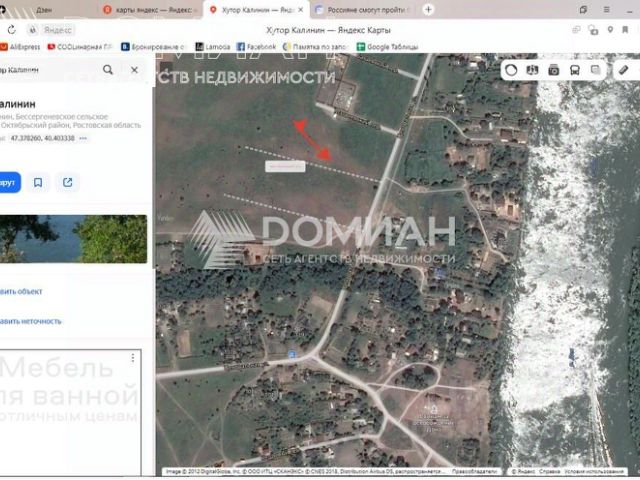Click the blue bus stop marker on map

point(292,354)
